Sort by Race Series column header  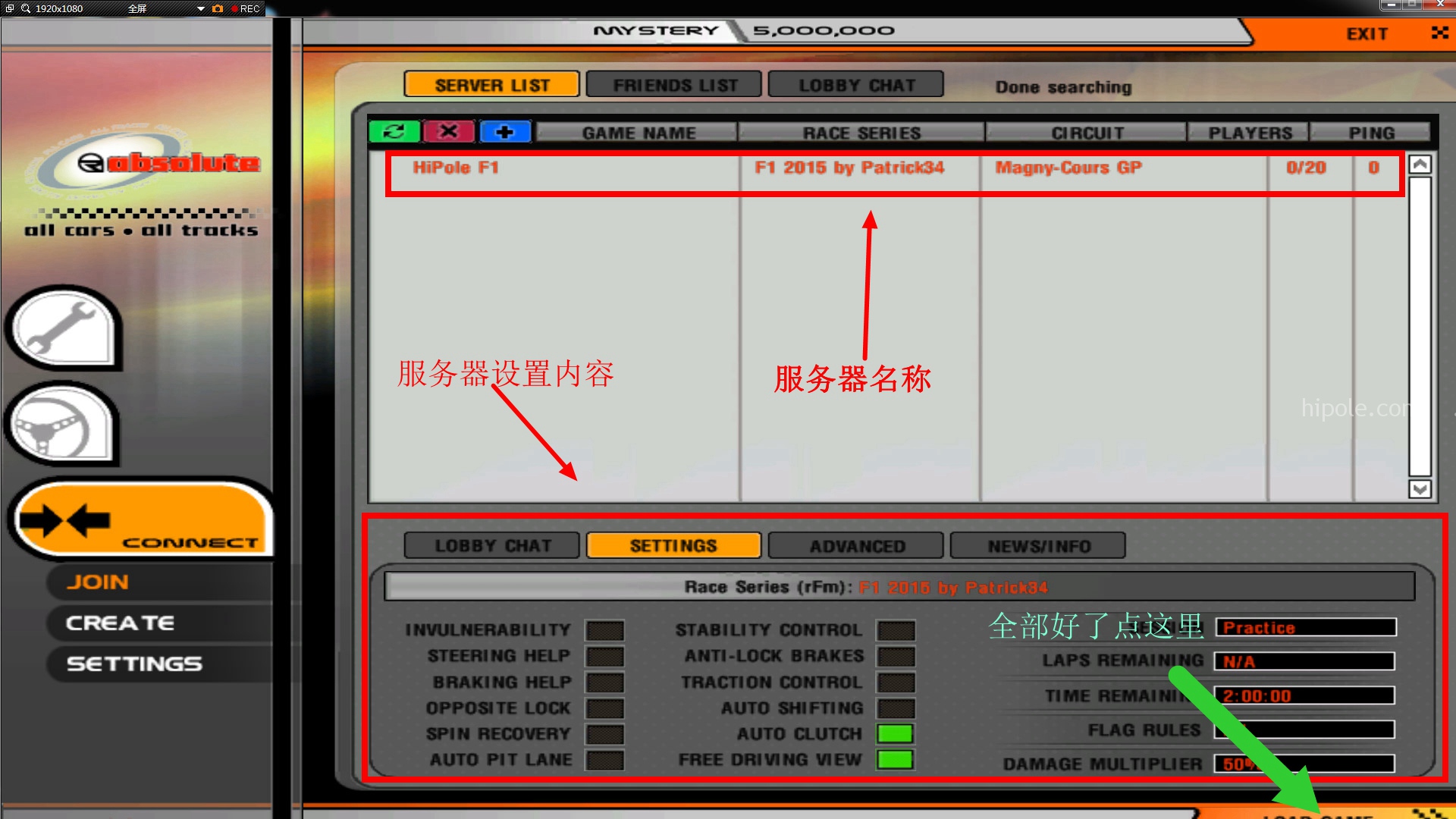point(861,133)
